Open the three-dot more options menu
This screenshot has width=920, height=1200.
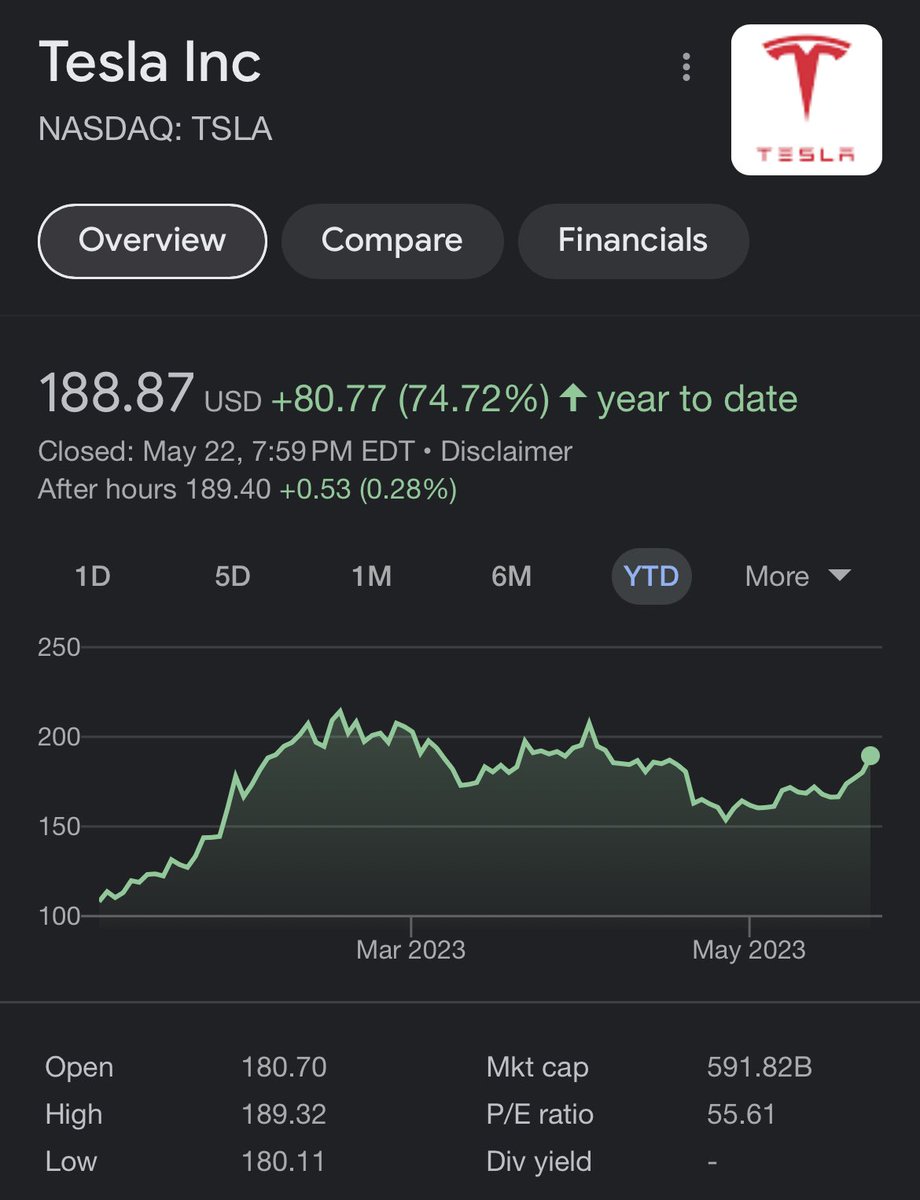coord(686,67)
